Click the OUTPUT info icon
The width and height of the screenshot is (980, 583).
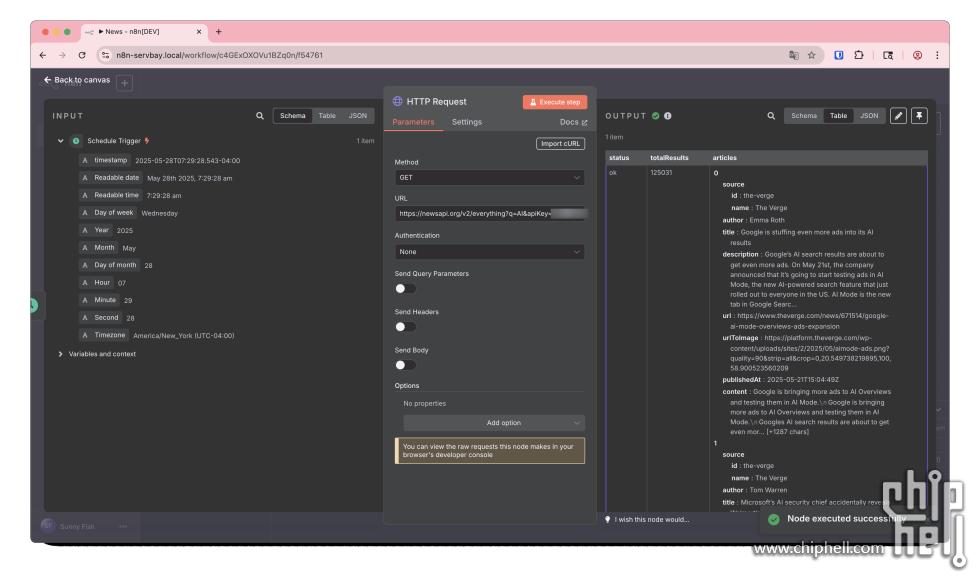668,116
